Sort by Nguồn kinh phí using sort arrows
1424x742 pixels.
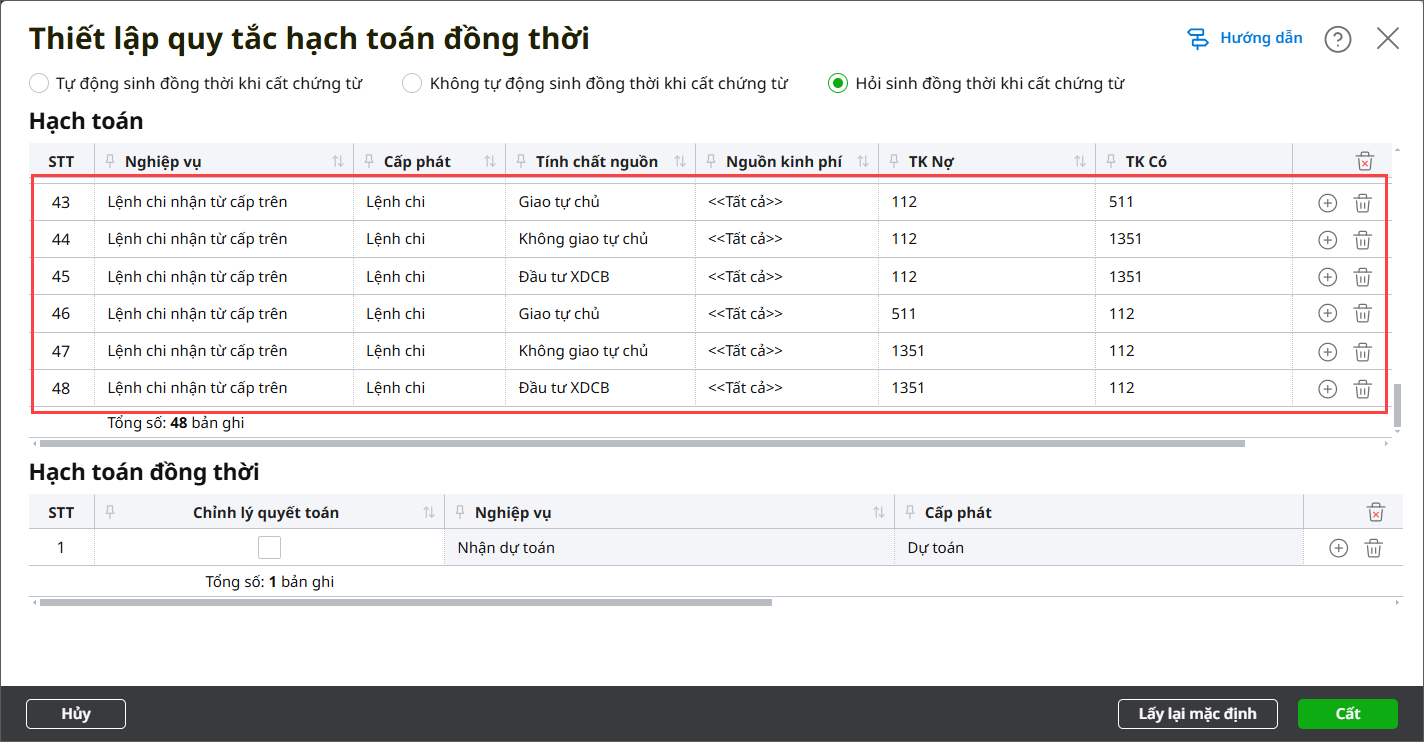point(863,161)
